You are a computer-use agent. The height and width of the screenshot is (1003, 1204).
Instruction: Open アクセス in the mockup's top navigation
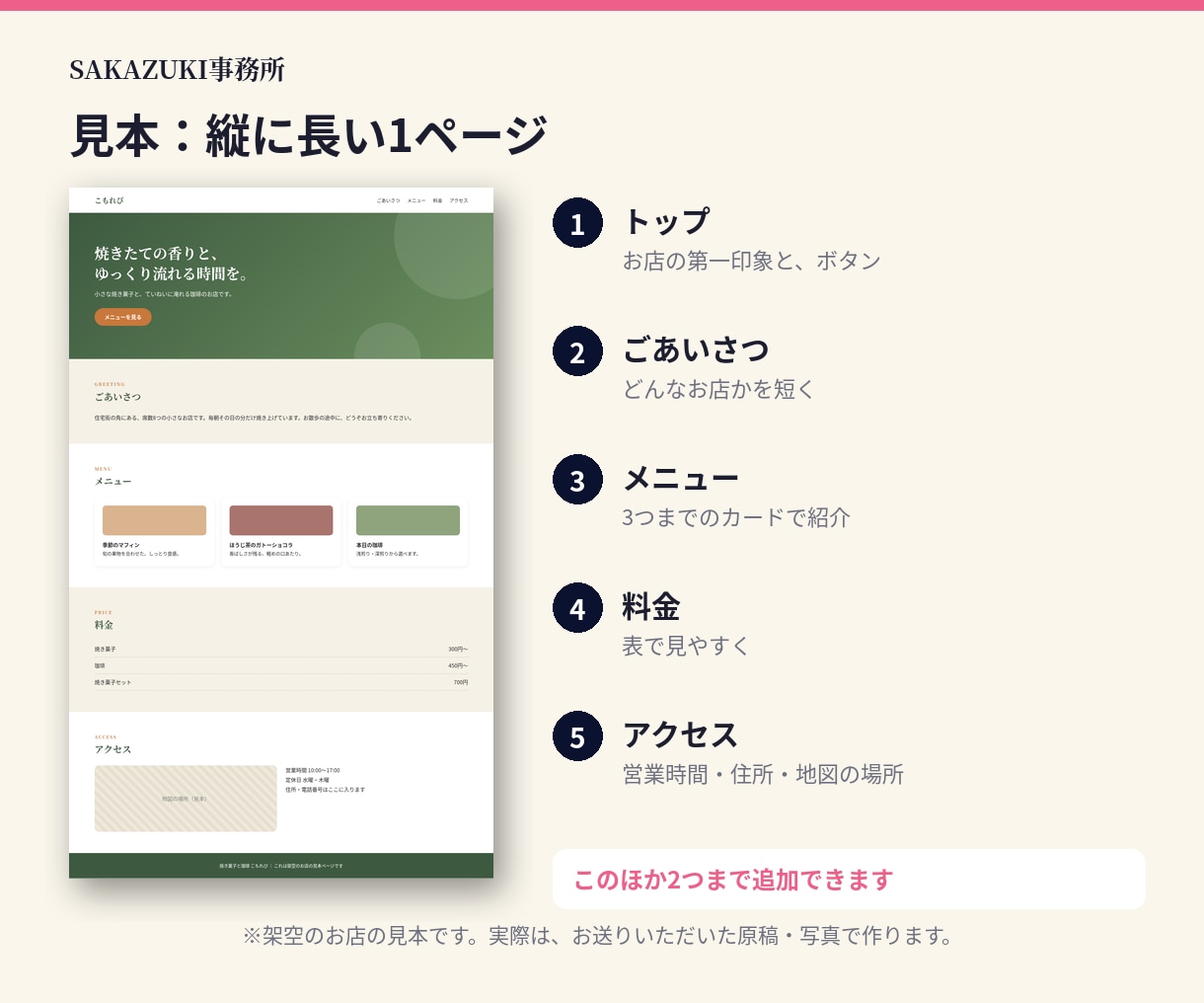pyautogui.click(x=459, y=200)
